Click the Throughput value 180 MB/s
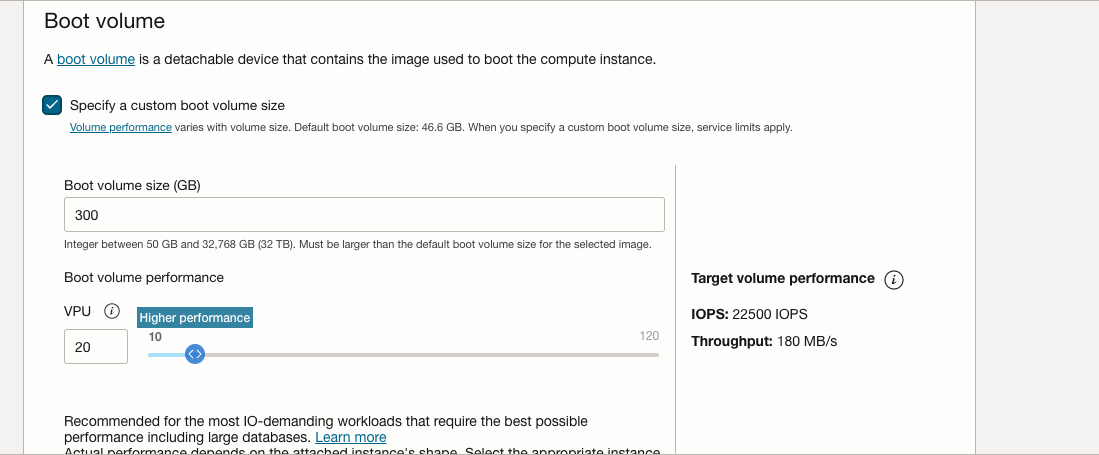 pyautogui.click(x=807, y=341)
